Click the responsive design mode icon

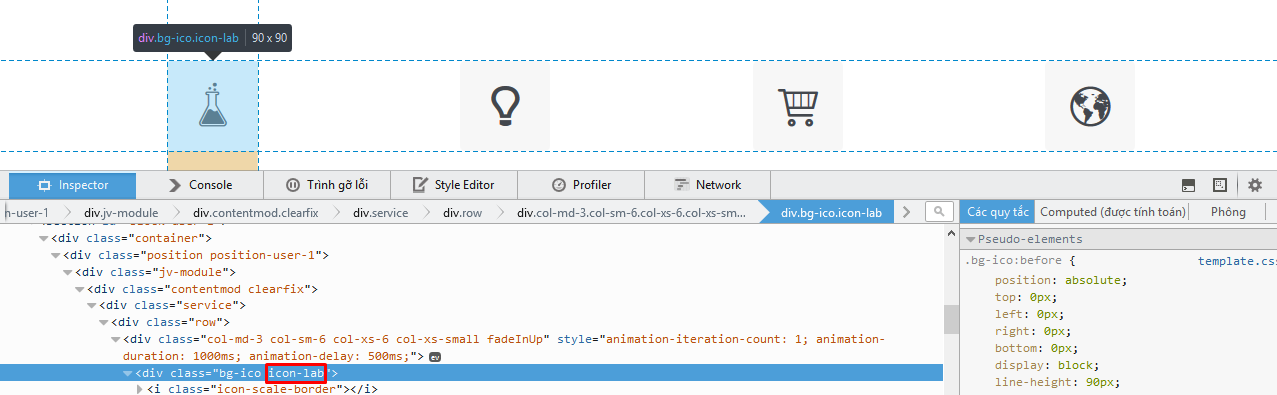pos(1220,185)
